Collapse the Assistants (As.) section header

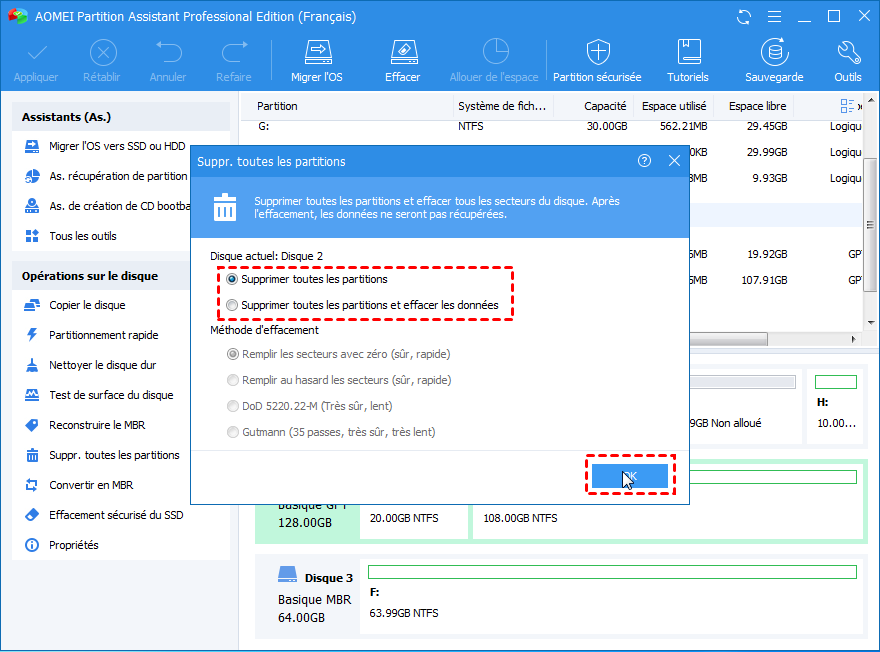(121, 117)
